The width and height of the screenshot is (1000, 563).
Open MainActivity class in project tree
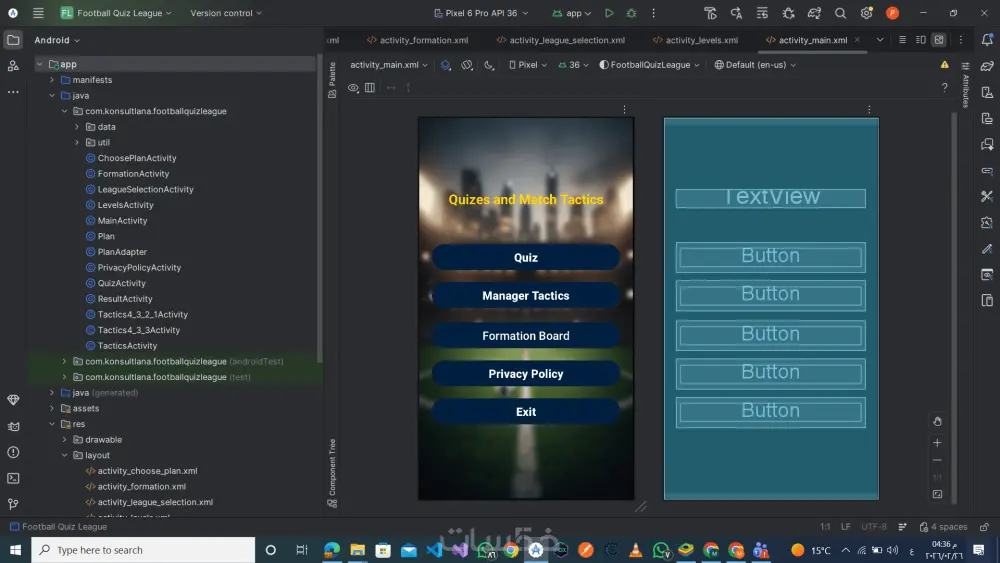122,221
